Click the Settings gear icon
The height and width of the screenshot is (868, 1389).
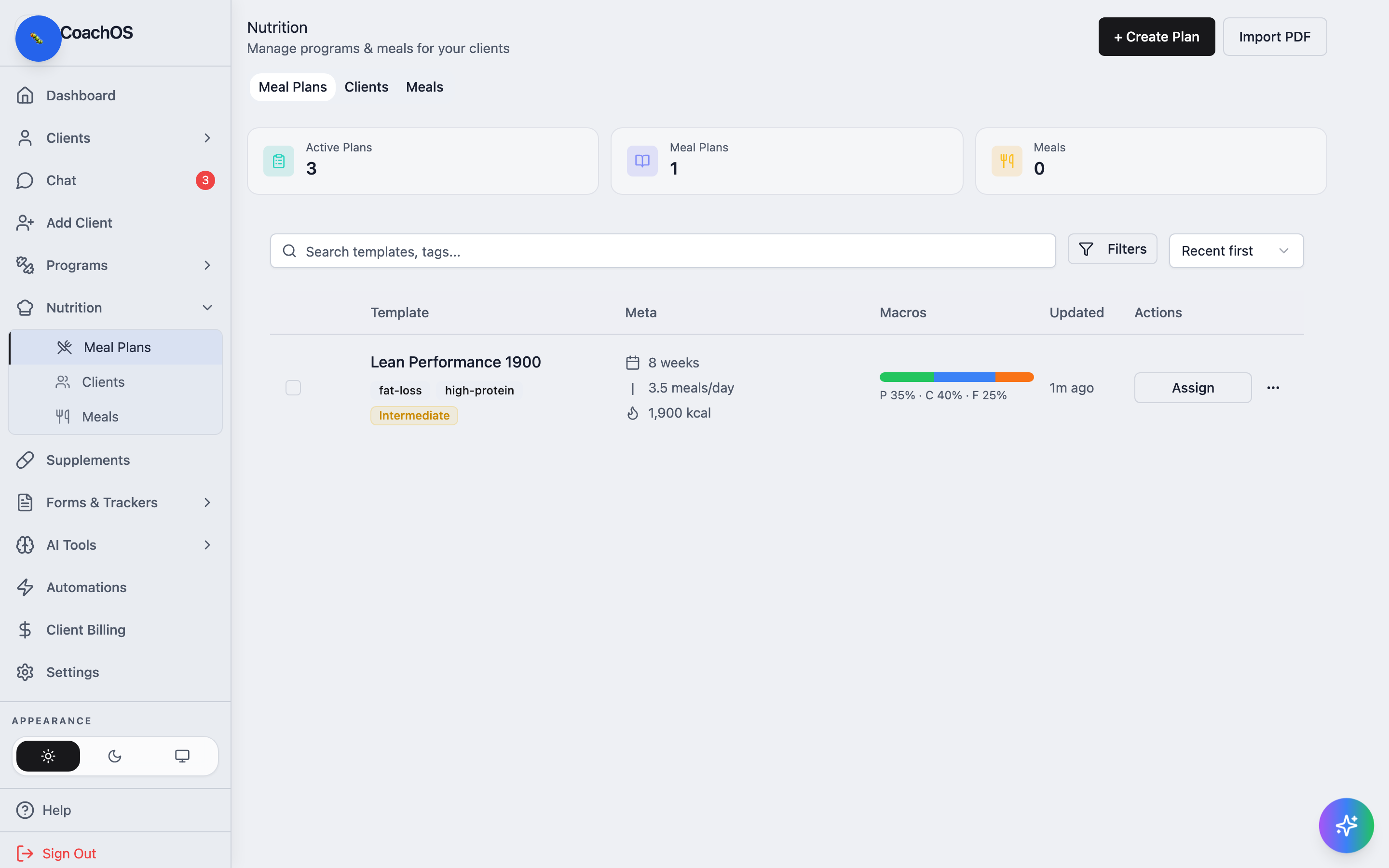pos(25,672)
